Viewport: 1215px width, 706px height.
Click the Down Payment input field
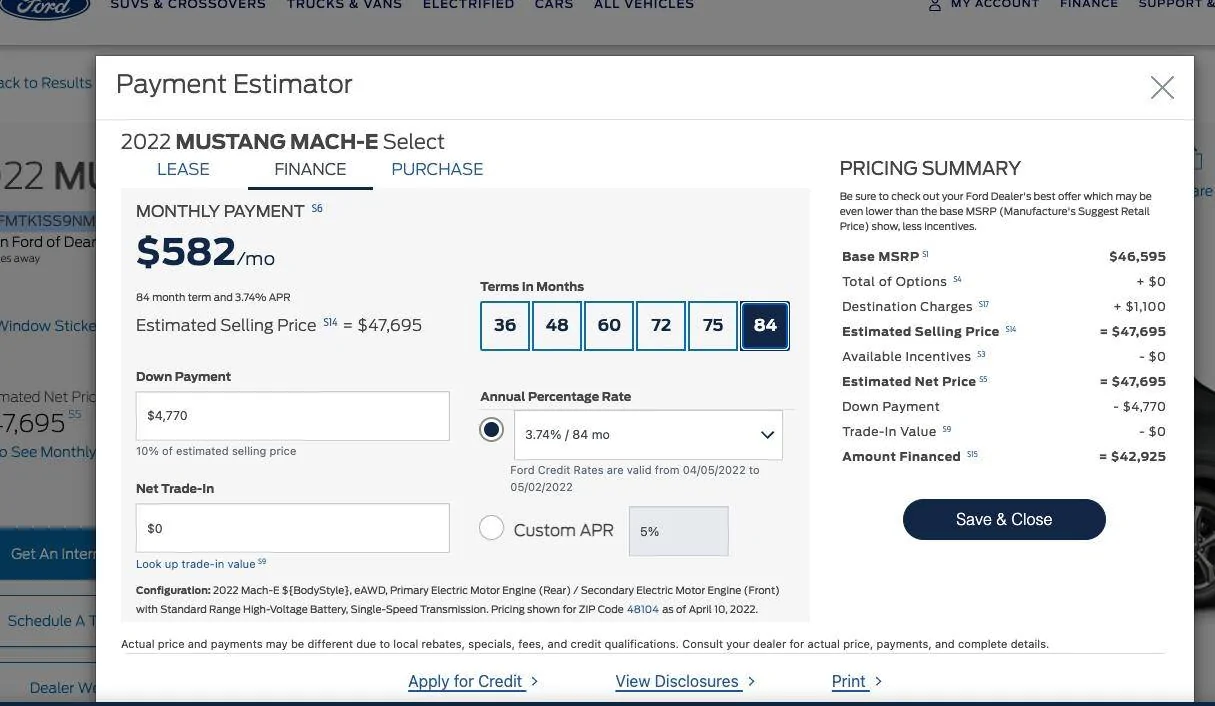(x=293, y=415)
